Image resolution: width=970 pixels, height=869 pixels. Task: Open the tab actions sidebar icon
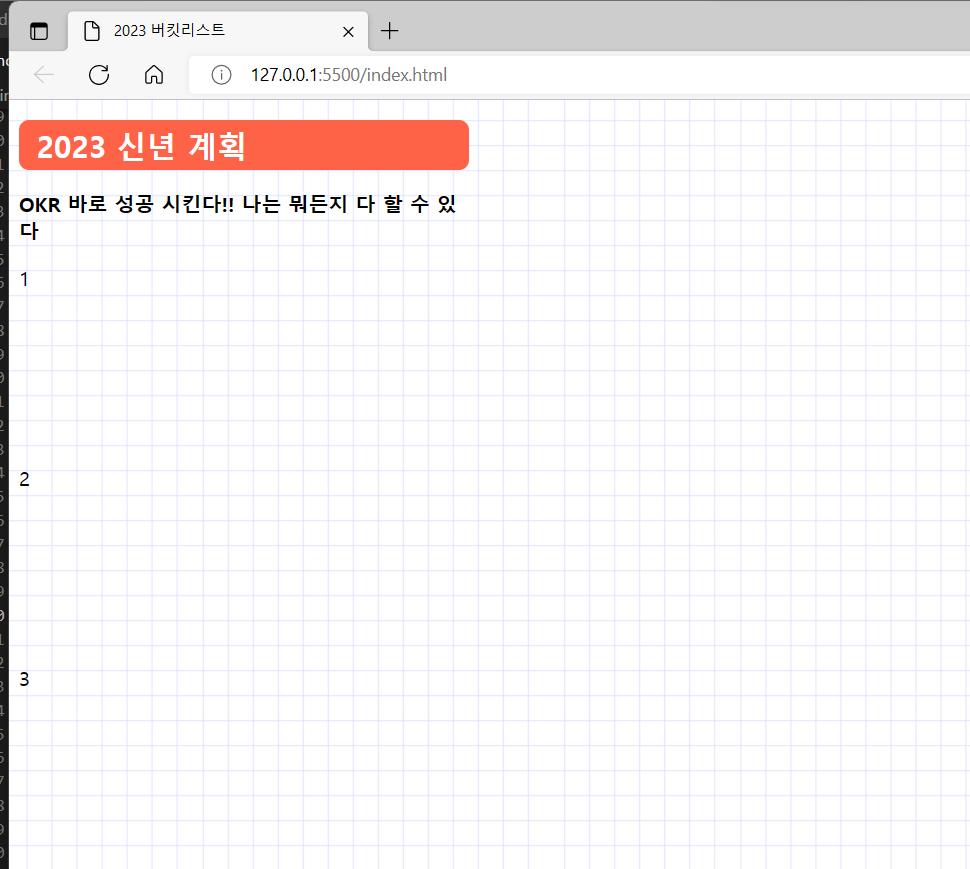pos(39,31)
